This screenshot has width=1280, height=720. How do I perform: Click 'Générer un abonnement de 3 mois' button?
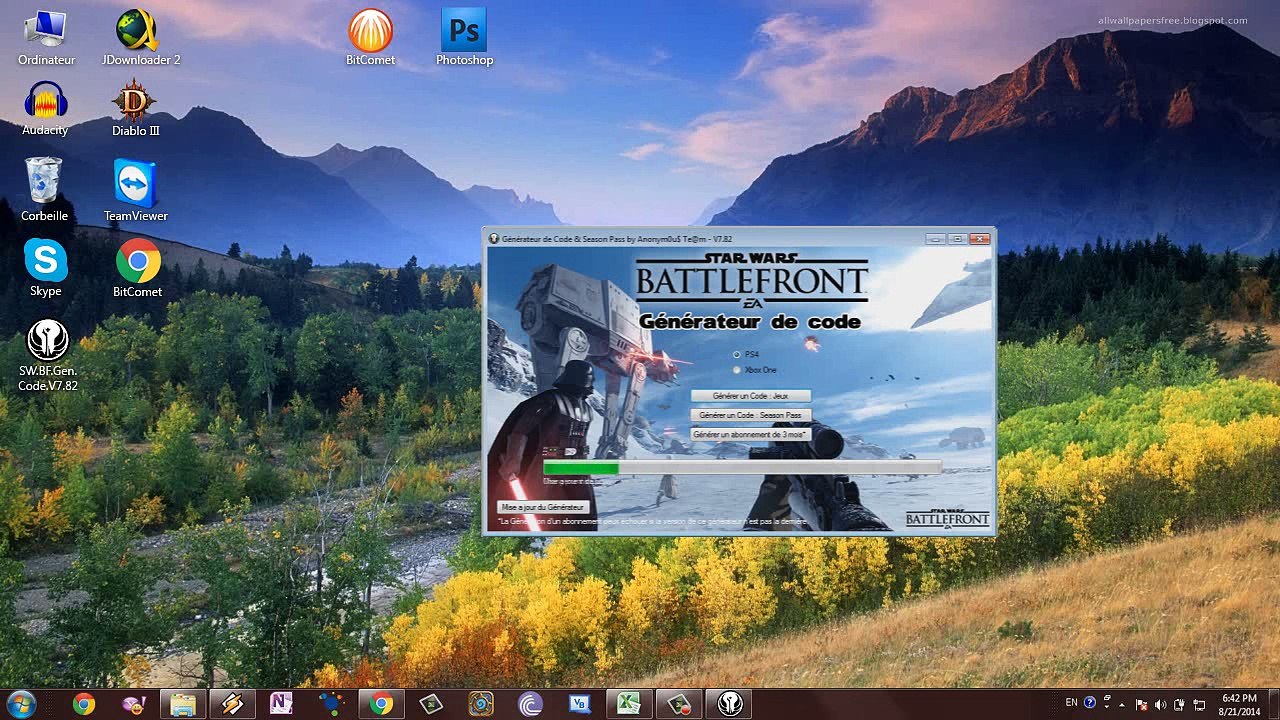[750, 434]
